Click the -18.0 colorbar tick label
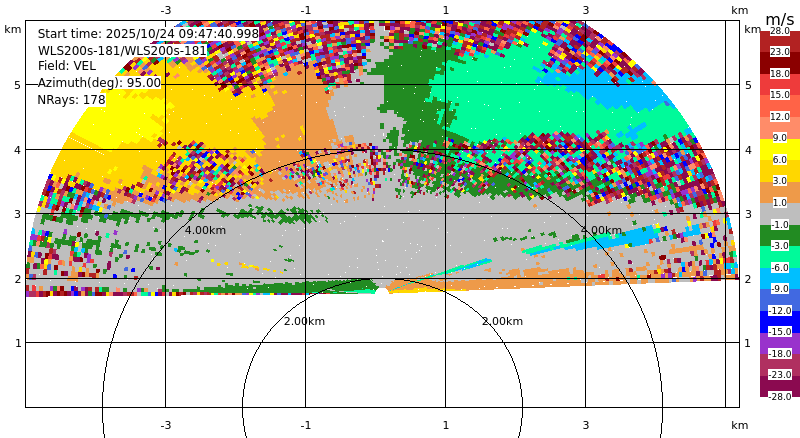The width and height of the screenshot is (800, 438). tap(780, 353)
